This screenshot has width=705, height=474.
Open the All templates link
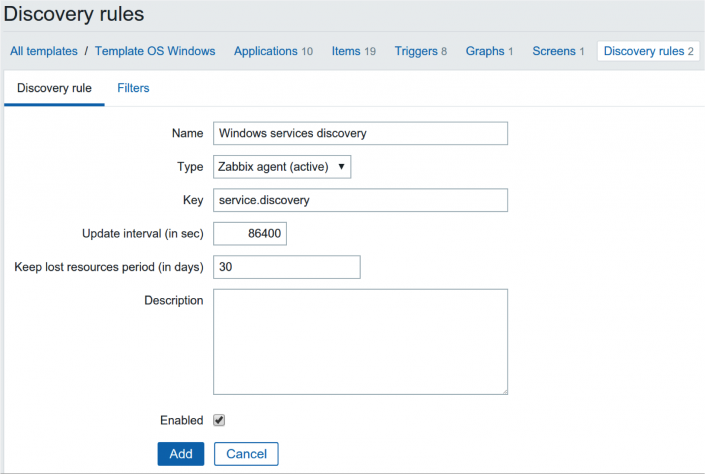(43, 51)
